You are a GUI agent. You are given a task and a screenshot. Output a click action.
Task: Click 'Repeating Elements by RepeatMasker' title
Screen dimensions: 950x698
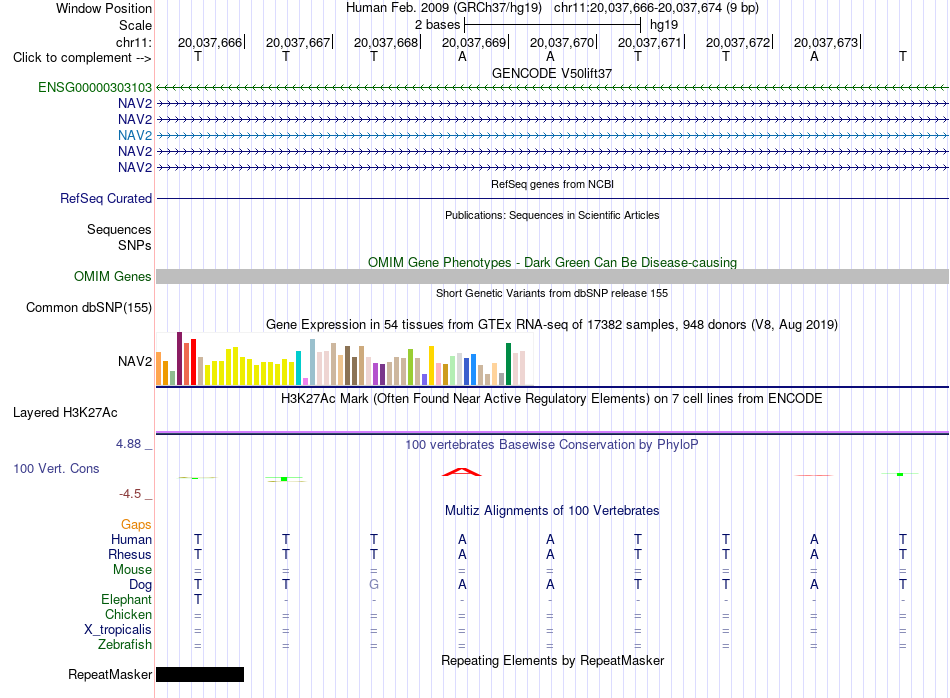pos(552,660)
